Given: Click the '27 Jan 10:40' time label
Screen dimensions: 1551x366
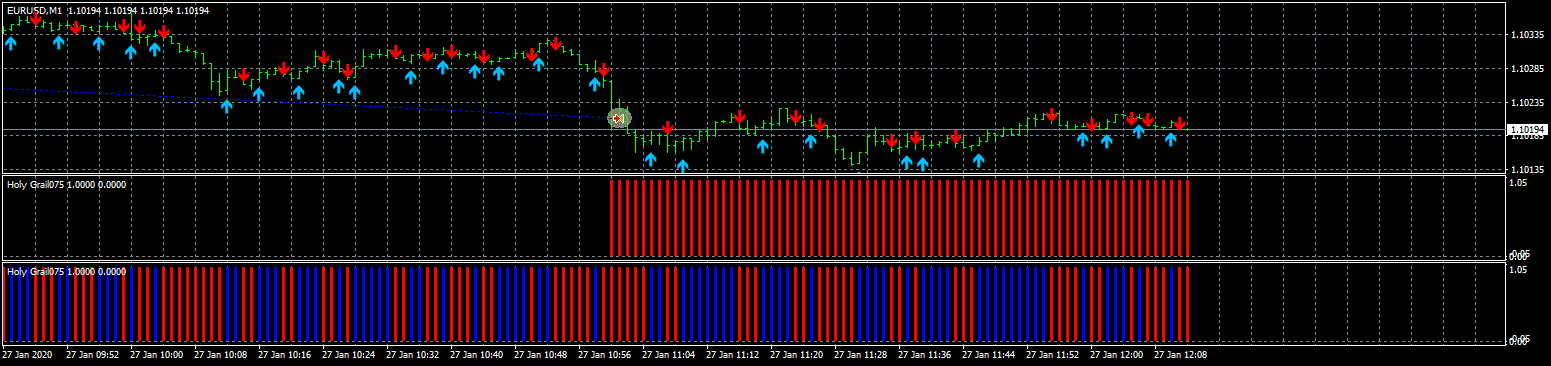Looking at the screenshot, I should (476, 354).
